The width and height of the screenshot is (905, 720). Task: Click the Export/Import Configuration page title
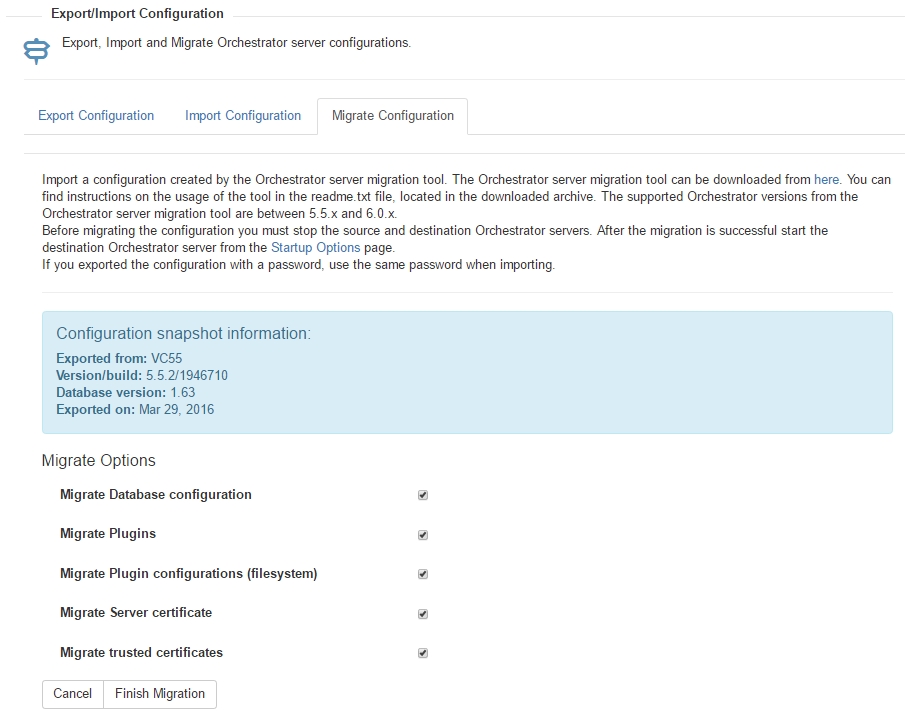[x=137, y=13]
